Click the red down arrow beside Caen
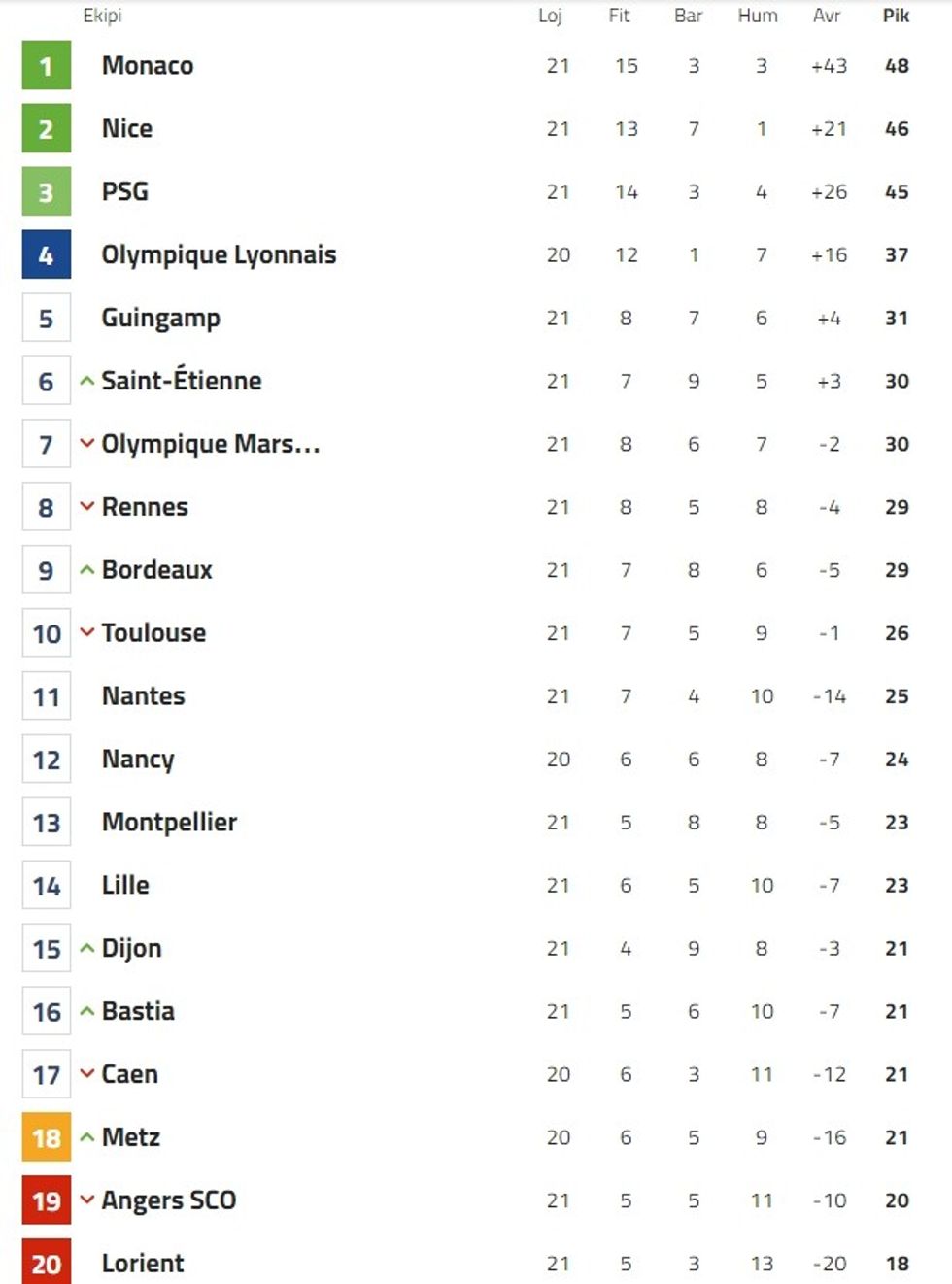The height and width of the screenshot is (1284, 952). 87,1073
